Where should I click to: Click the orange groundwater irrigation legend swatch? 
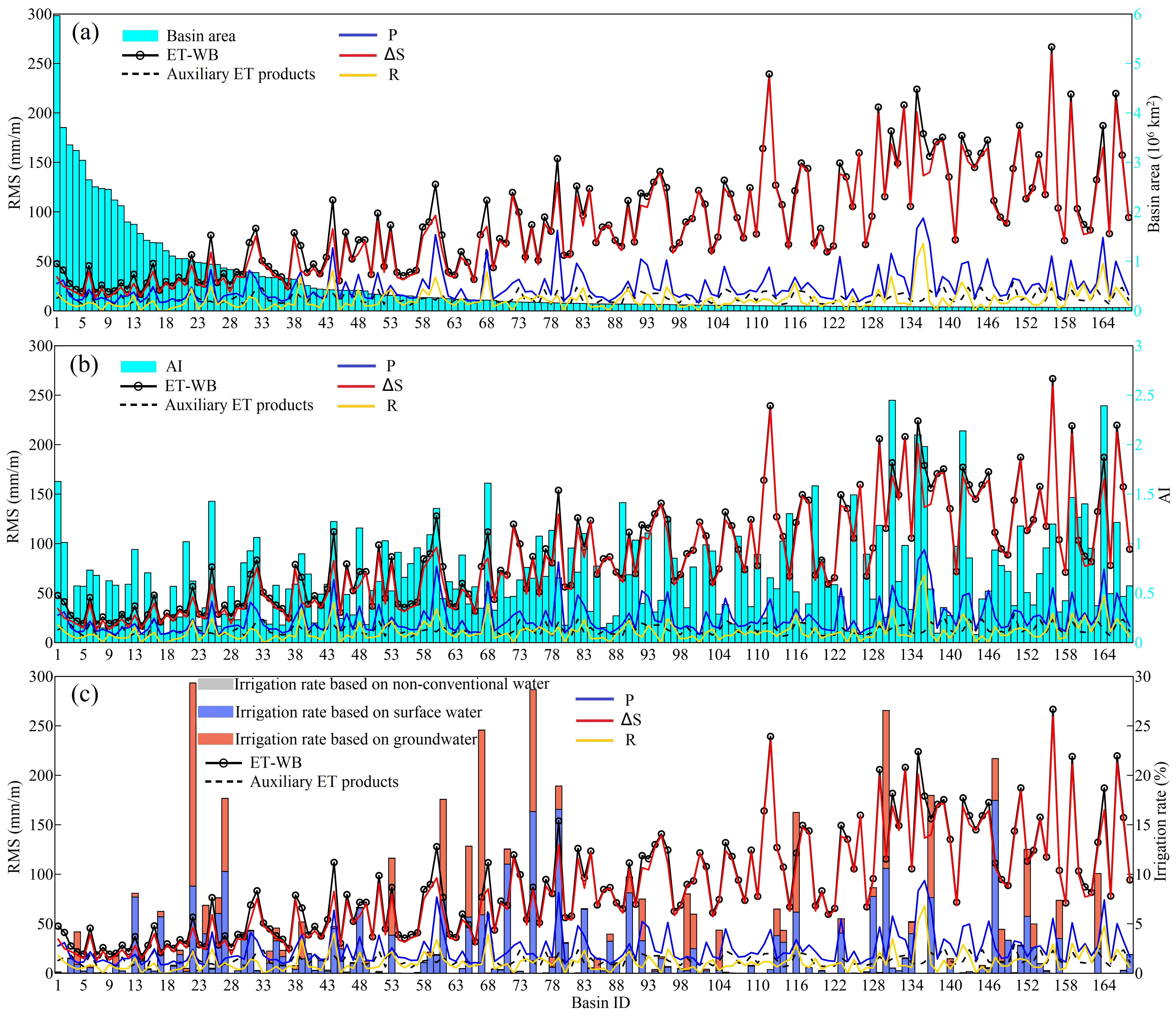(x=215, y=739)
